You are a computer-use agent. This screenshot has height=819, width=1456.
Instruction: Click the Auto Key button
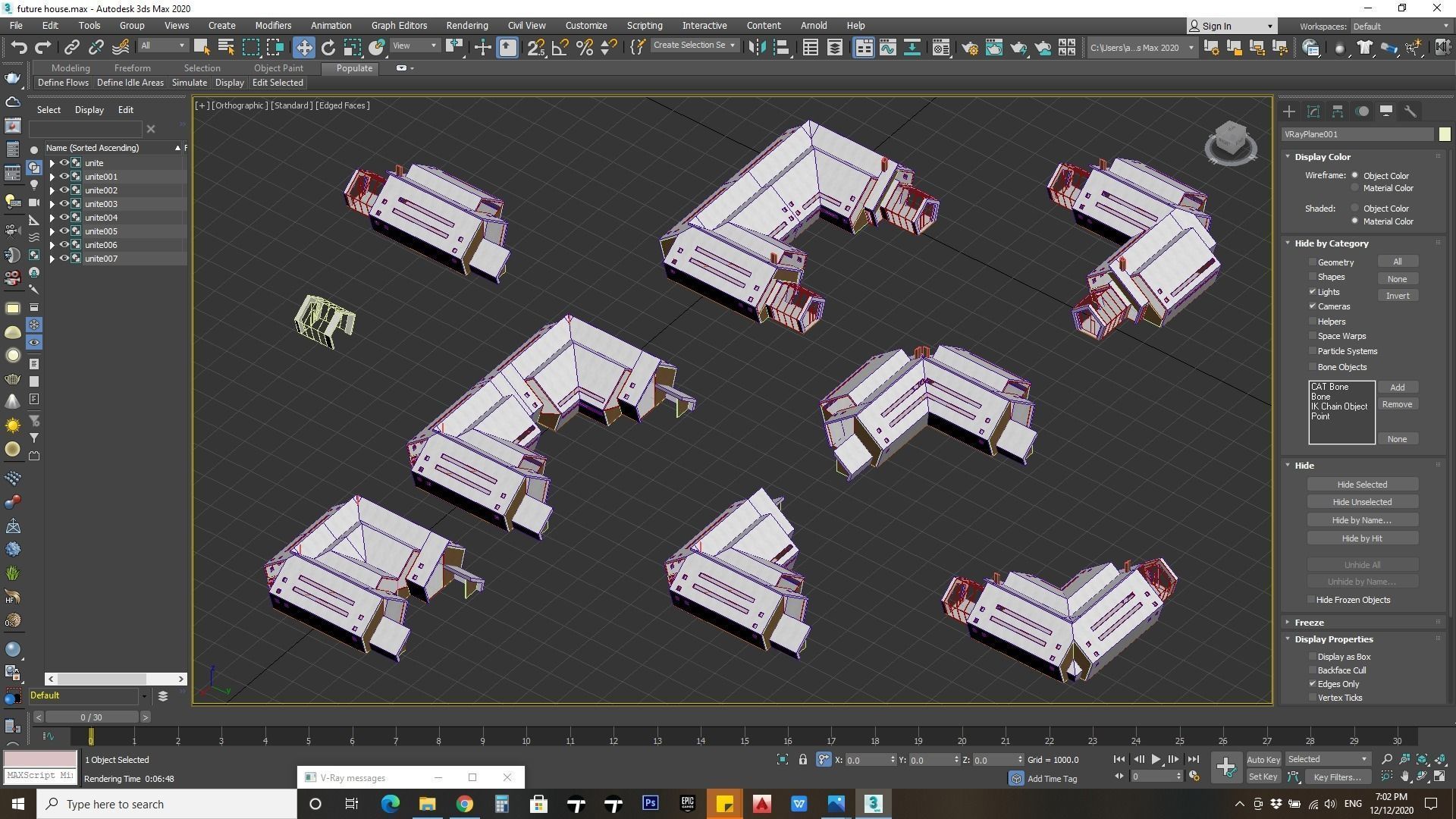1263,759
